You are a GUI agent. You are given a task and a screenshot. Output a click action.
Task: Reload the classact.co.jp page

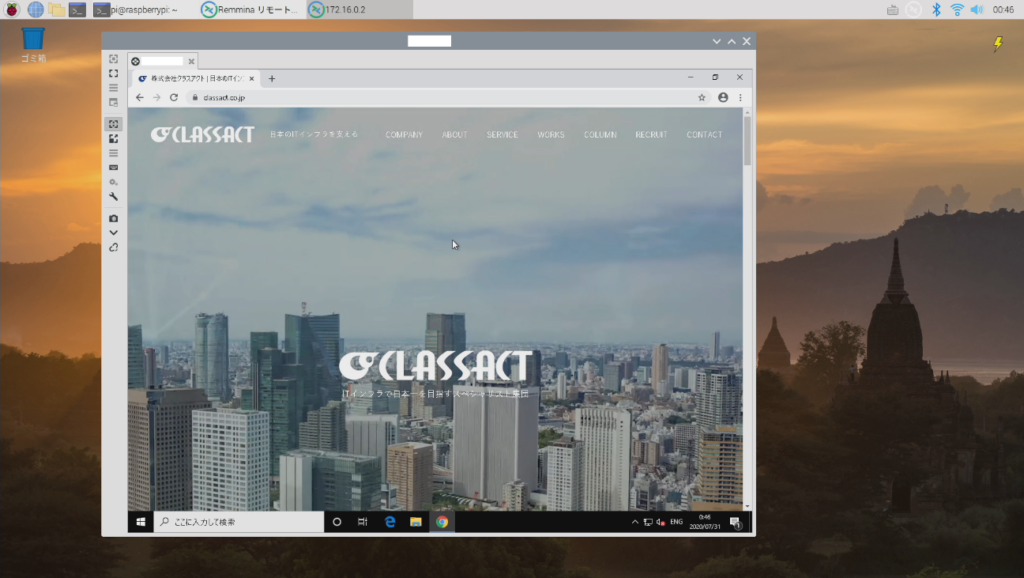click(174, 97)
